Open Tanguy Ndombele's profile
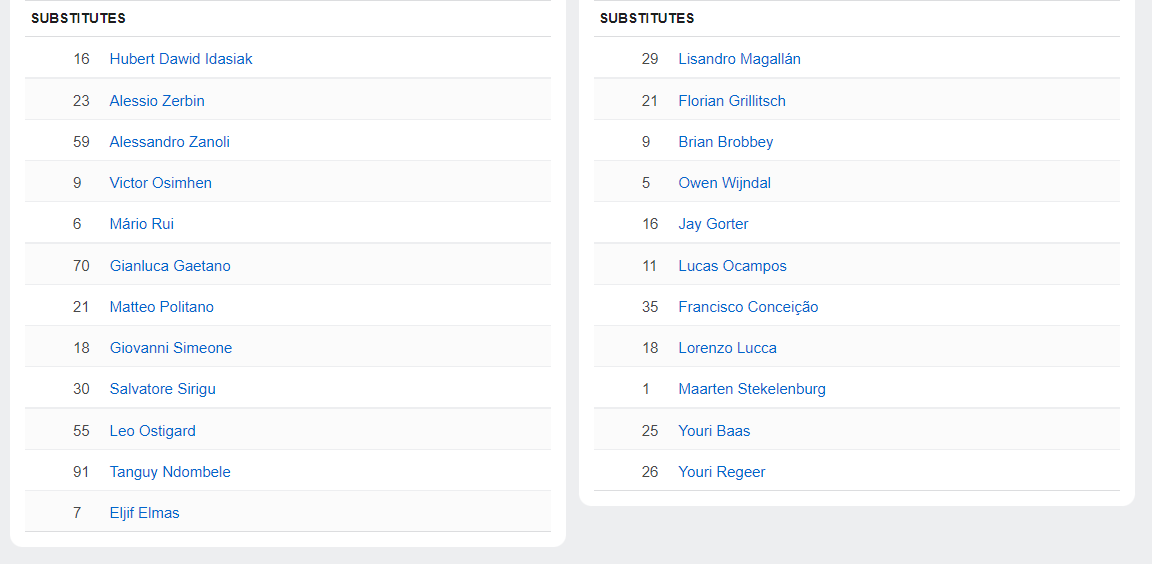This screenshot has height=564, width=1152. tap(170, 472)
